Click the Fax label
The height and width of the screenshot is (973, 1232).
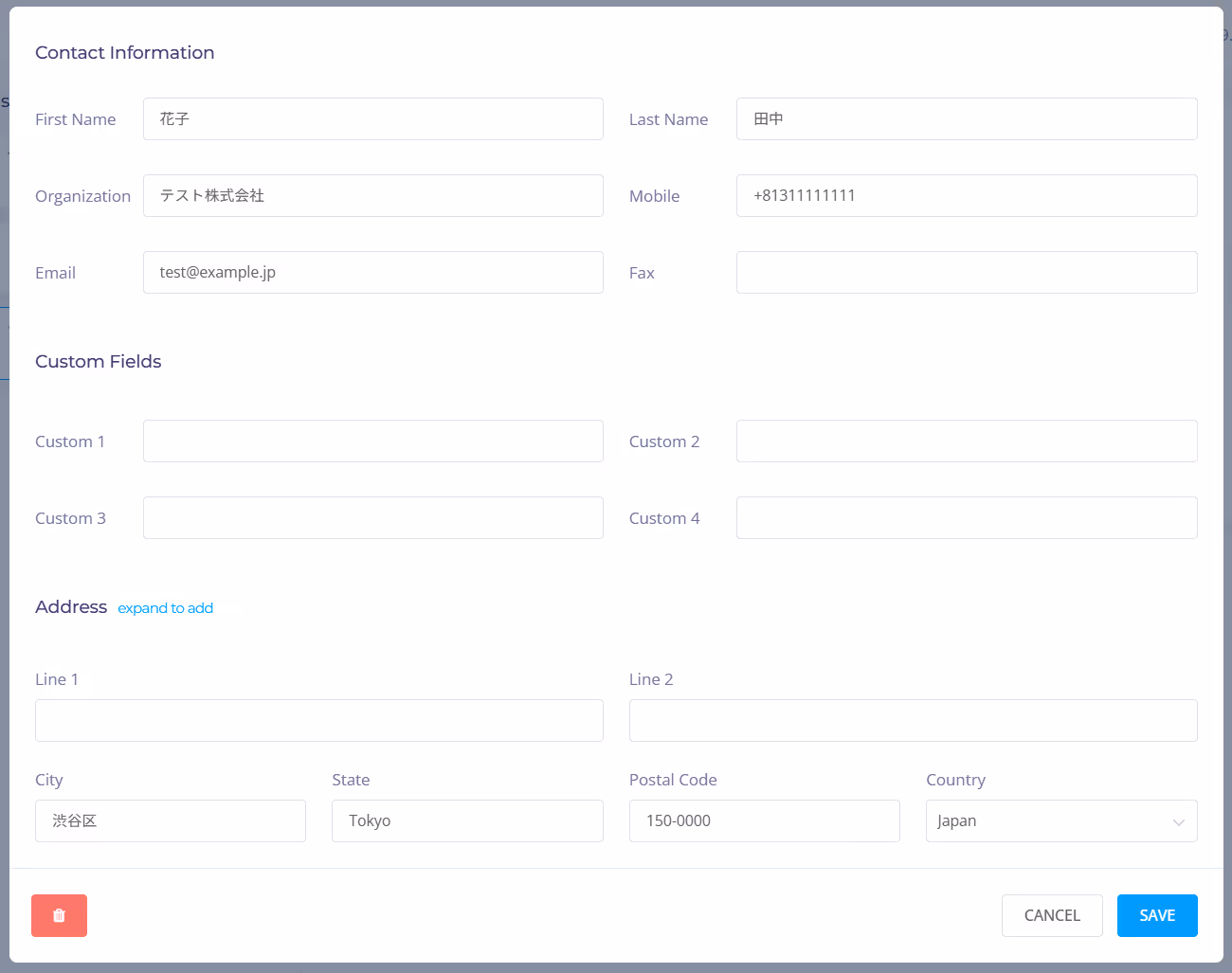click(643, 273)
